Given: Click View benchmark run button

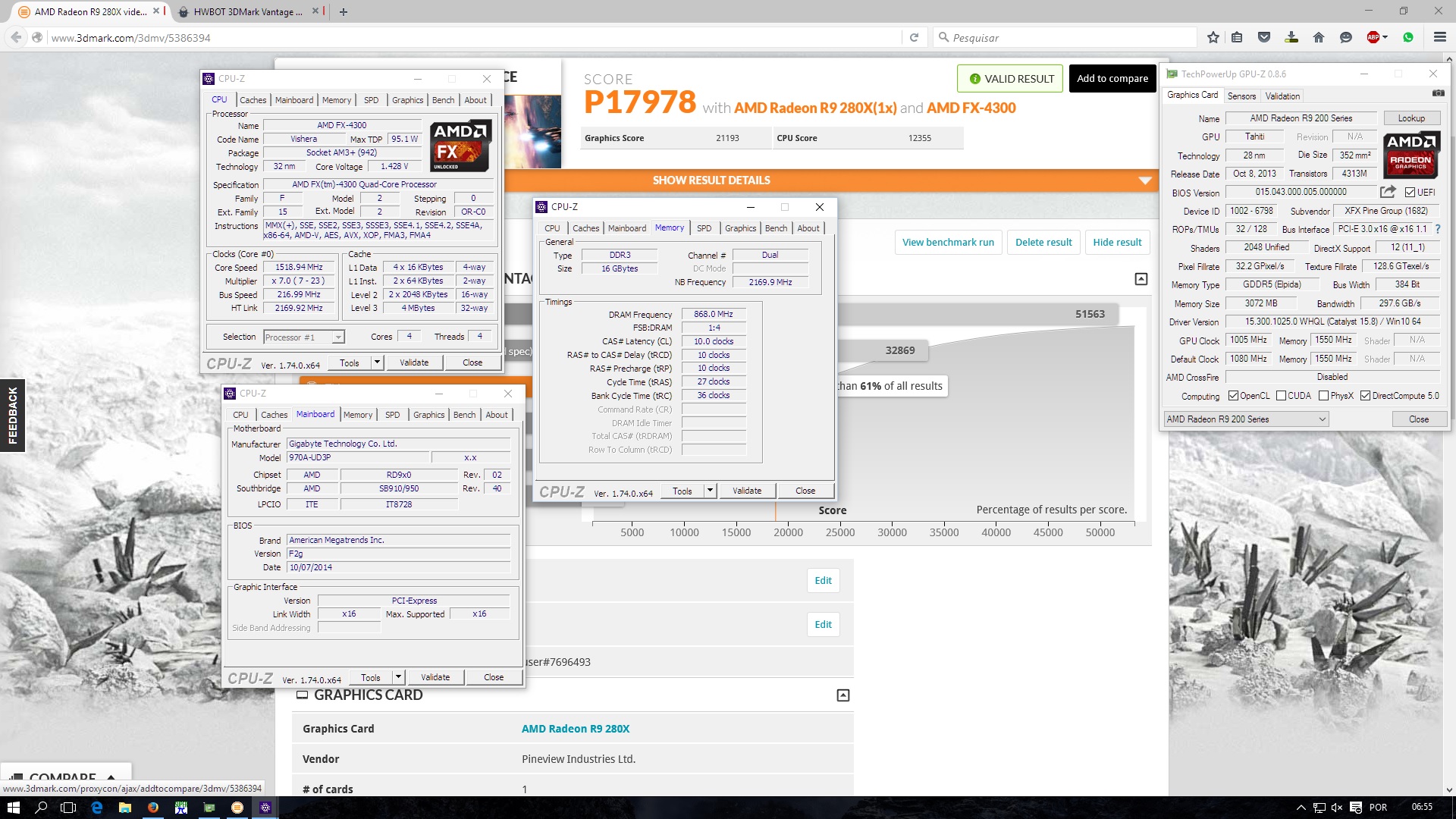Looking at the screenshot, I should click(x=948, y=242).
